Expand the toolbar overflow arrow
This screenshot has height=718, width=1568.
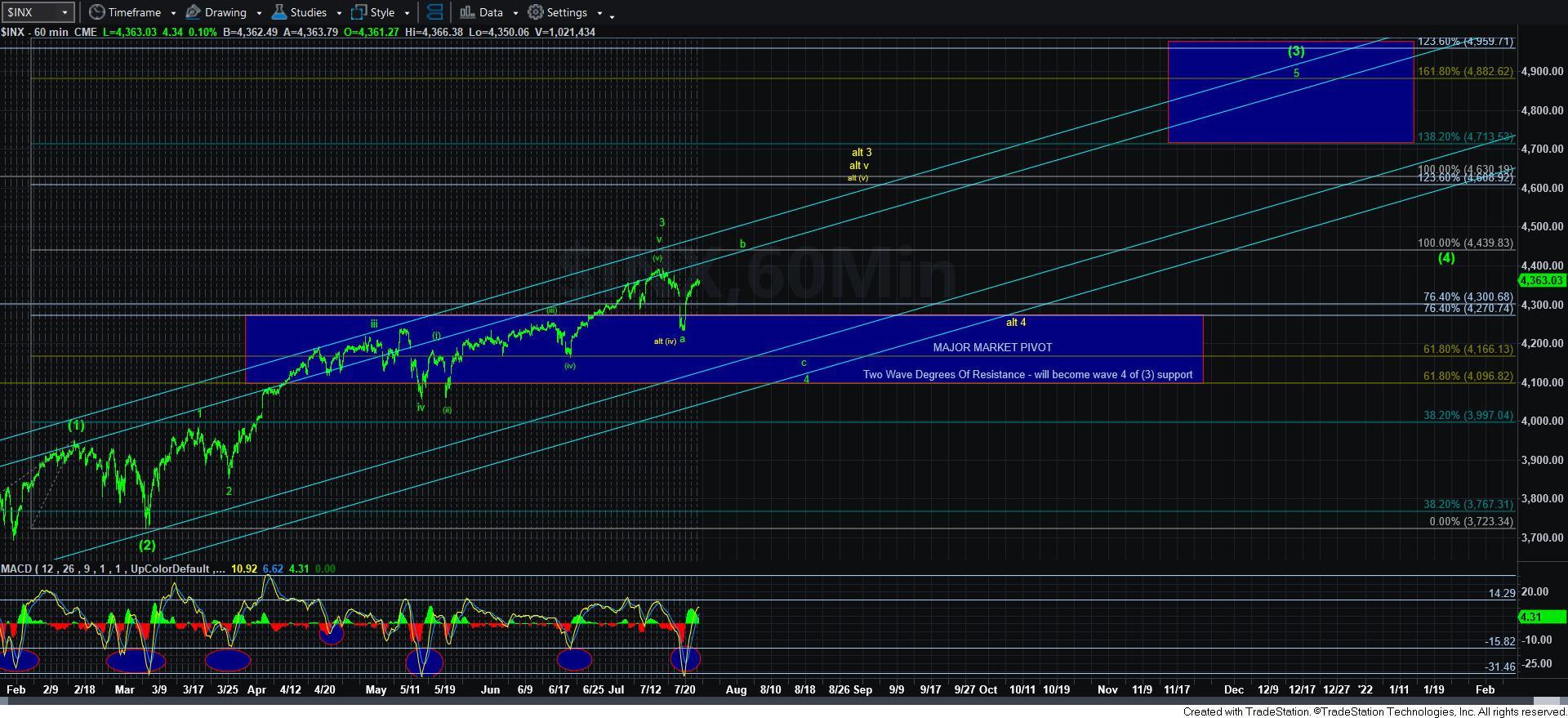pyautogui.click(x=612, y=15)
